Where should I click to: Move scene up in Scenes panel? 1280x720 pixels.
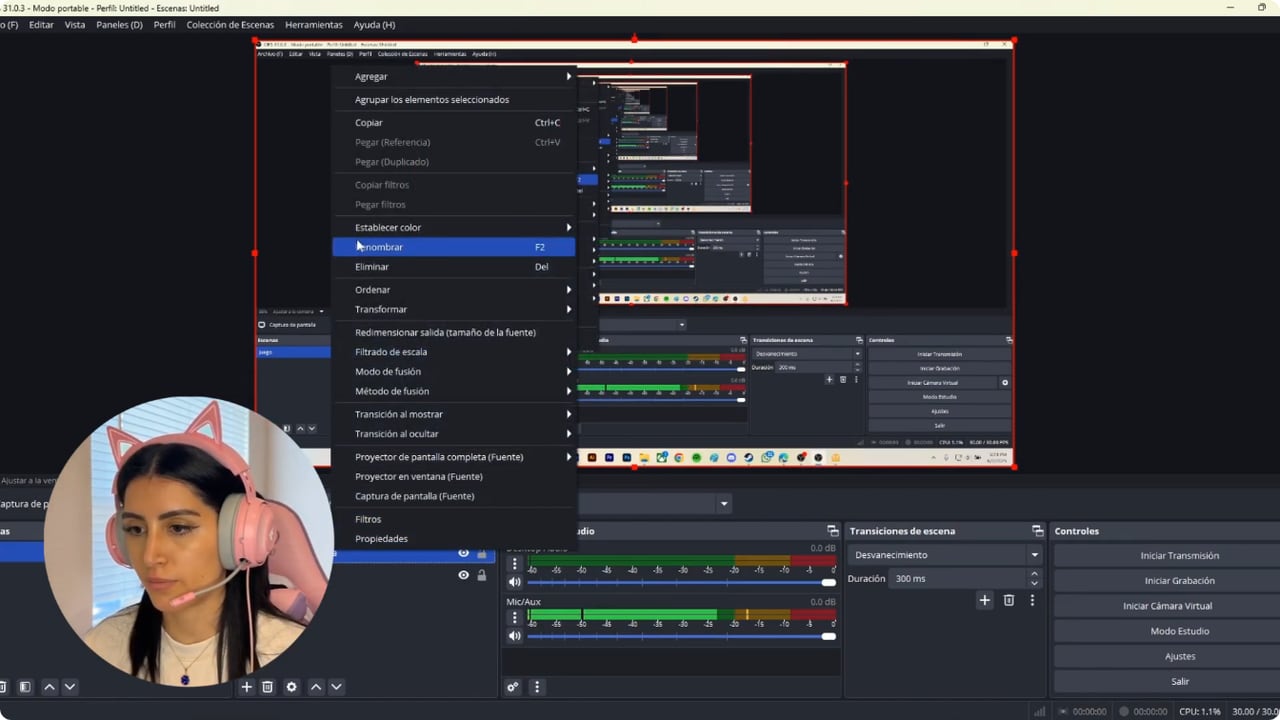[49, 687]
